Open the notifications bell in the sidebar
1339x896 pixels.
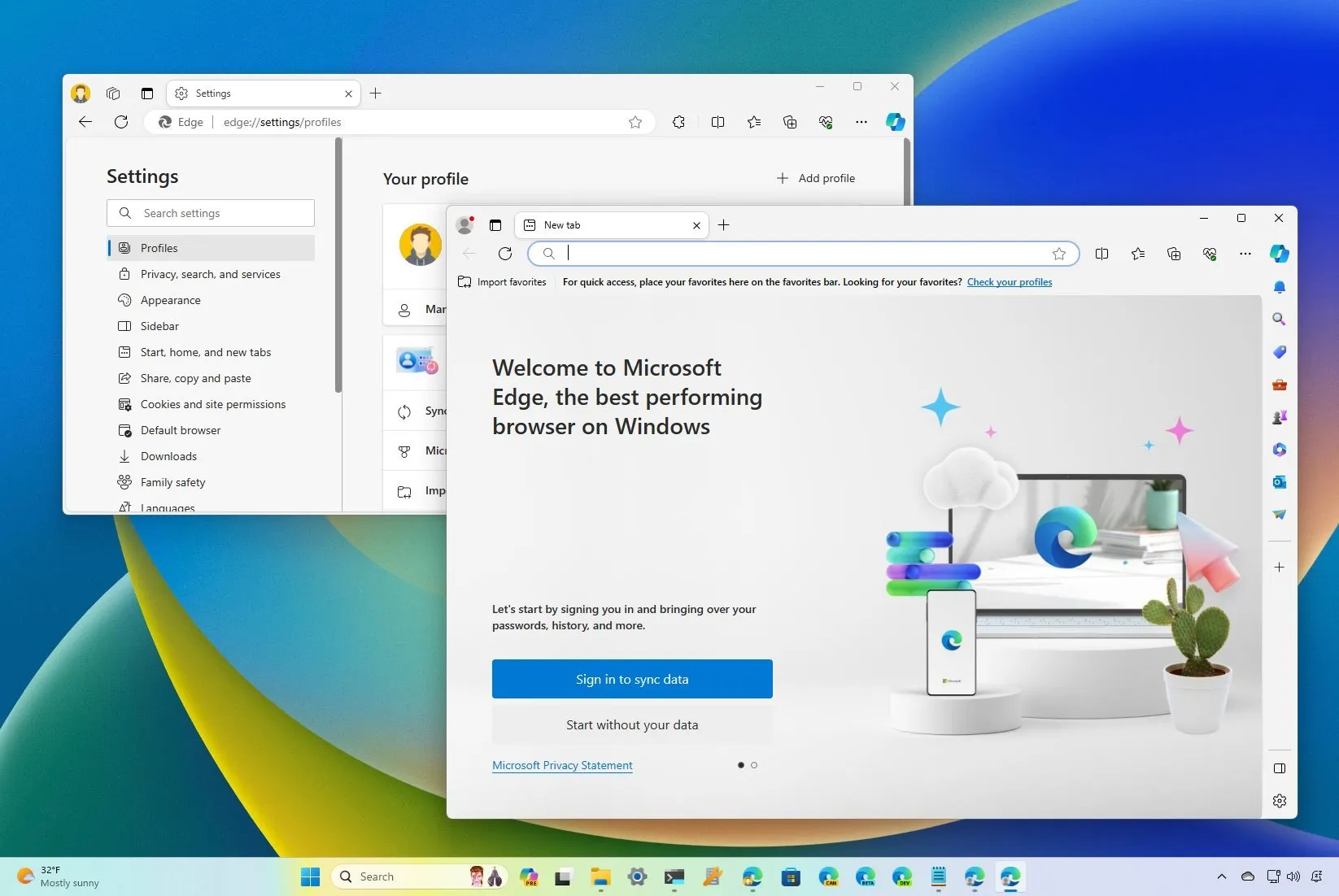pyautogui.click(x=1279, y=287)
